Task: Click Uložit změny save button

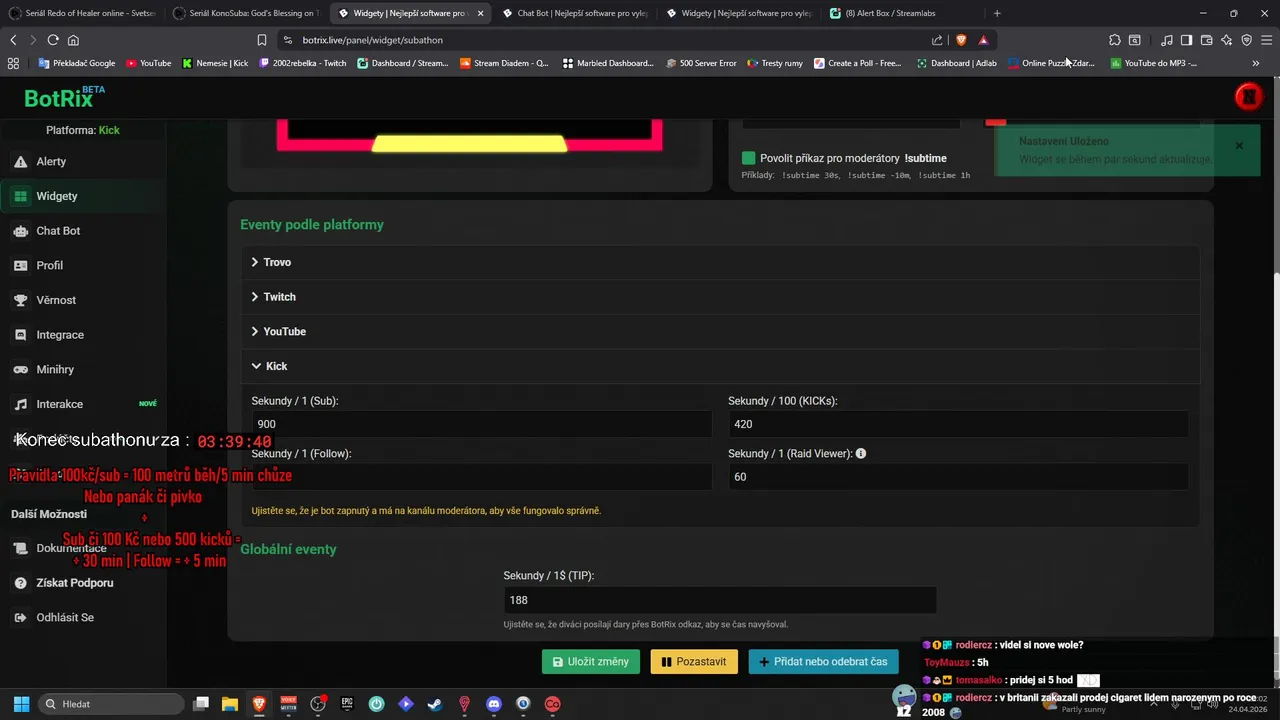Action: click(591, 661)
